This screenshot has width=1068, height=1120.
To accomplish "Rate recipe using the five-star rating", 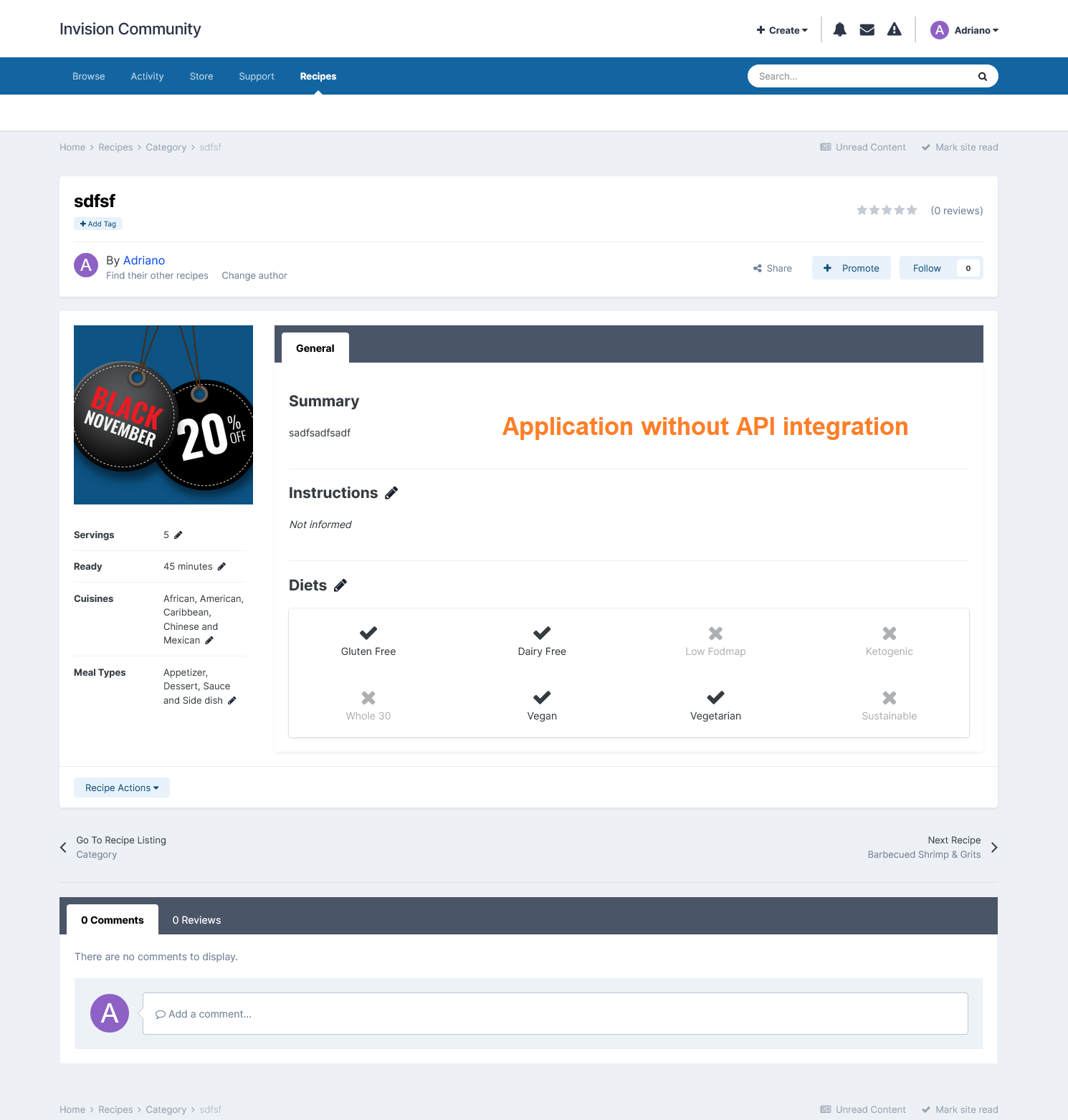I will coord(887,210).
